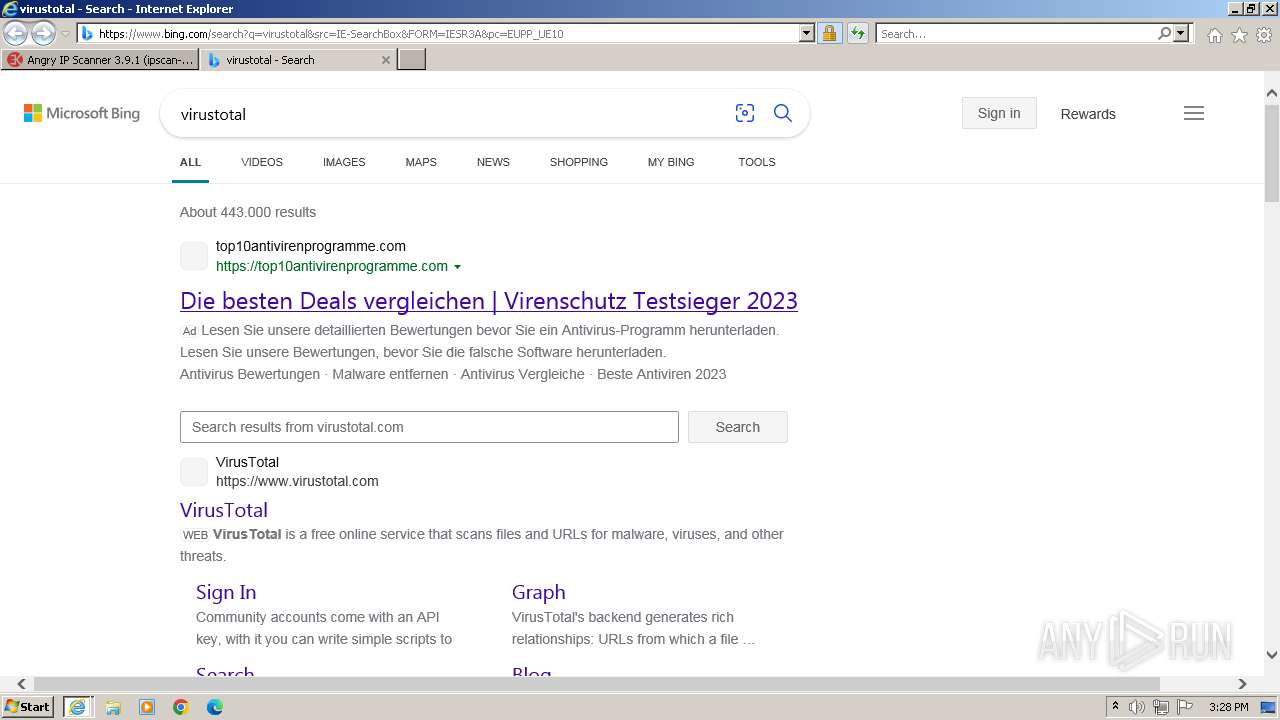Click the IE Forward navigation button
This screenshot has height=720, width=1280.
coord(43,33)
